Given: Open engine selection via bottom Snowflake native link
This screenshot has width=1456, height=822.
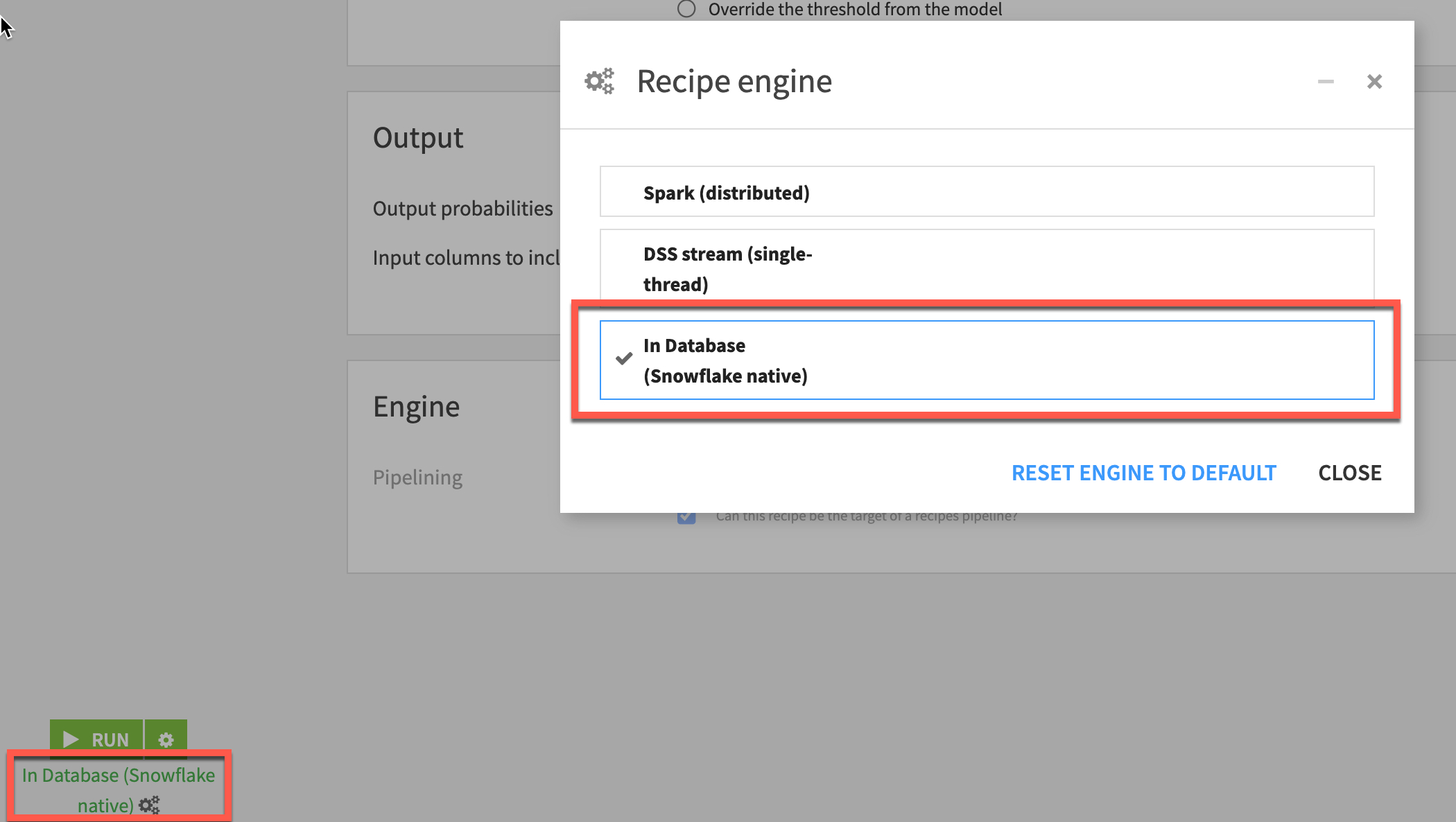Looking at the screenshot, I should [x=118, y=789].
